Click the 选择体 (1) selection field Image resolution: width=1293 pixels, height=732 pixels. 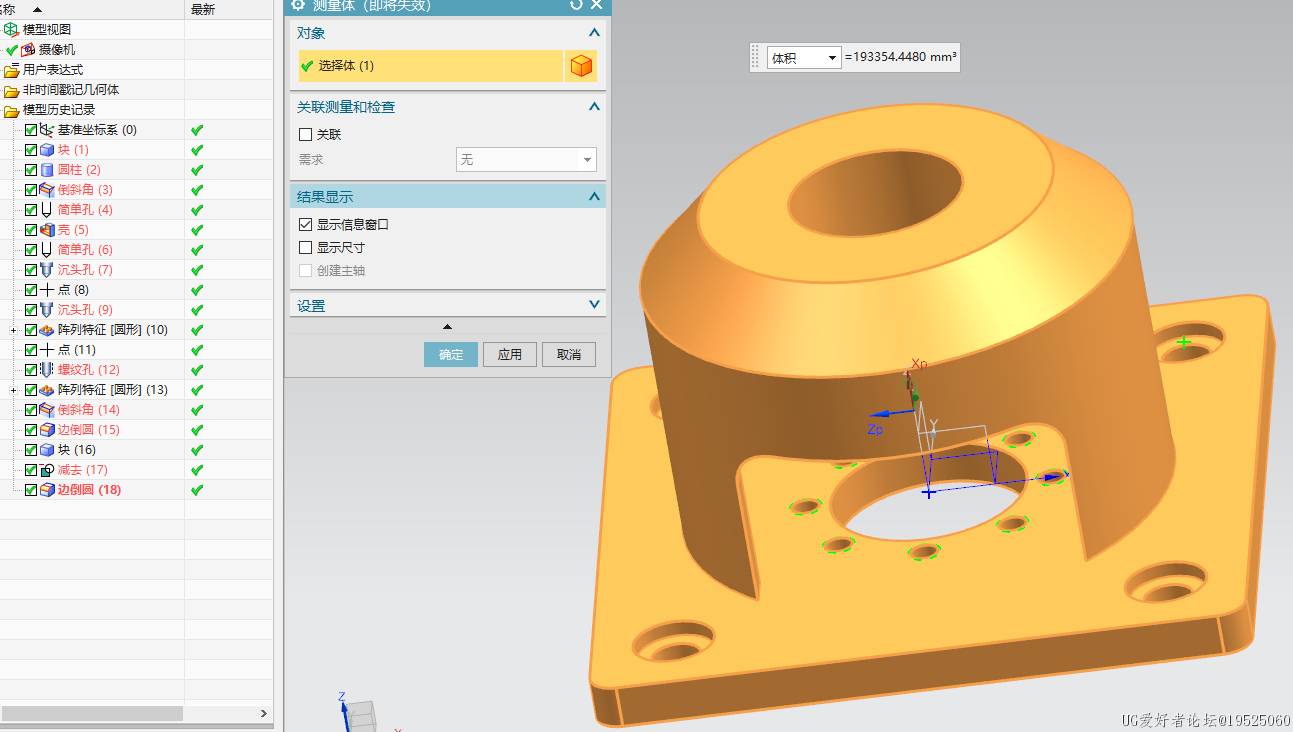pos(431,66)
